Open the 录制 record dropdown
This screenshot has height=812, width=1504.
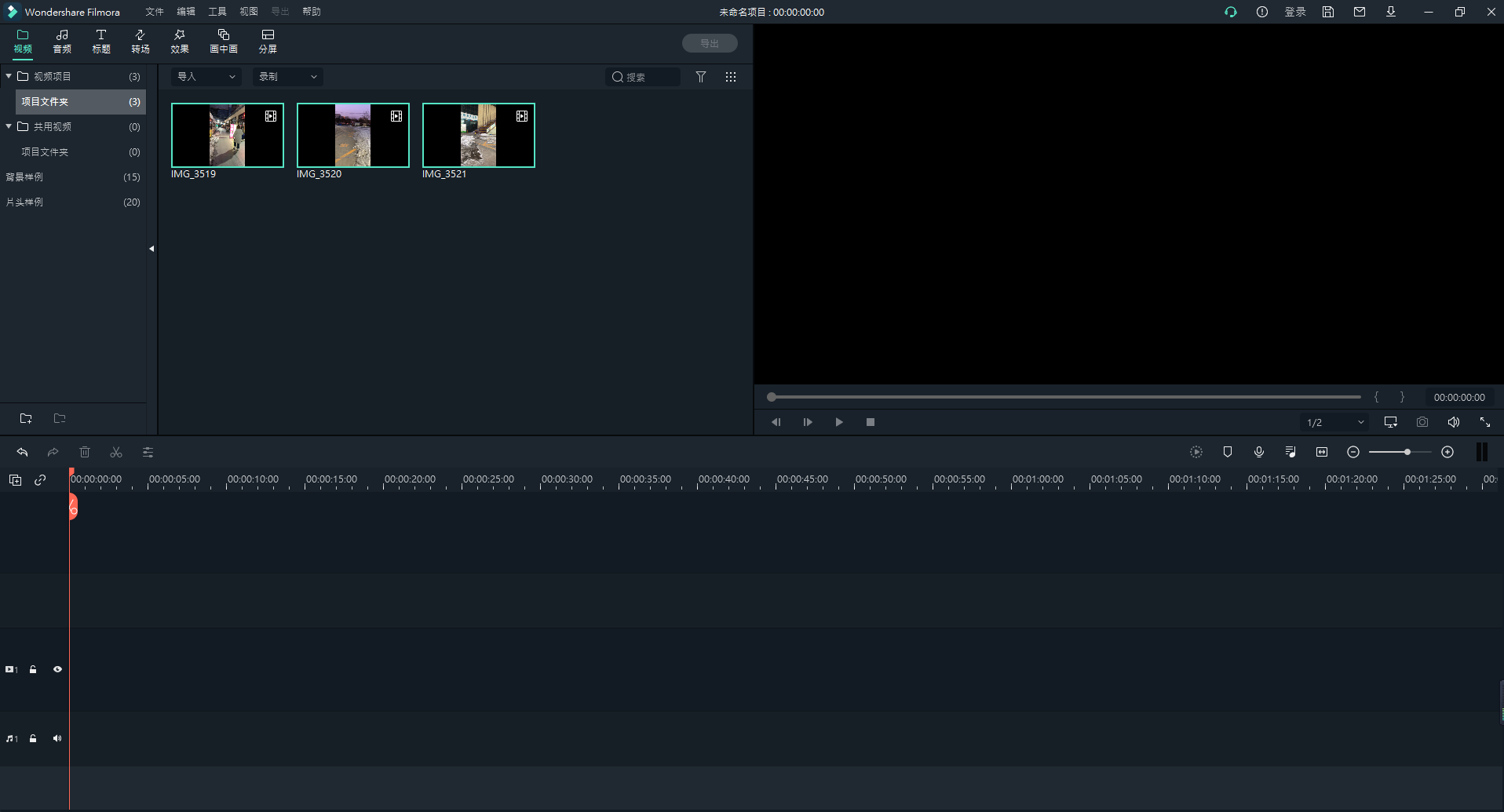point(287,77)
